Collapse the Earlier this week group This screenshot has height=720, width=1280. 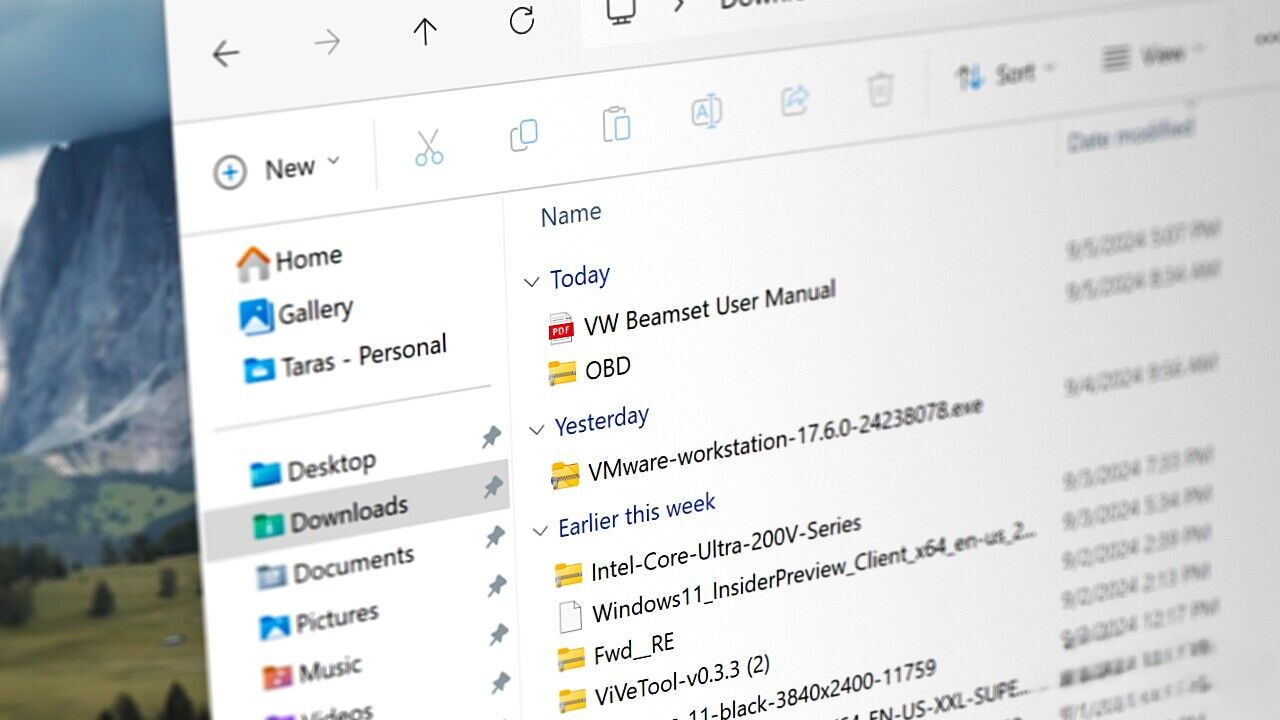(x=541, y=530)
